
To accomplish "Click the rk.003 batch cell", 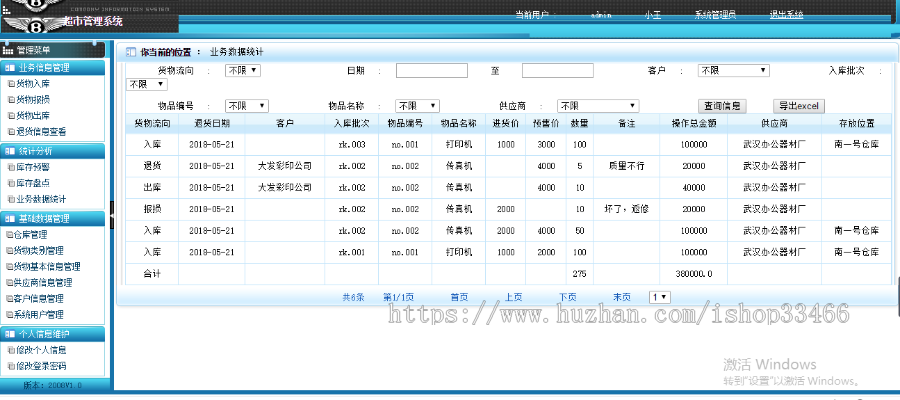I will pos(352,145).
